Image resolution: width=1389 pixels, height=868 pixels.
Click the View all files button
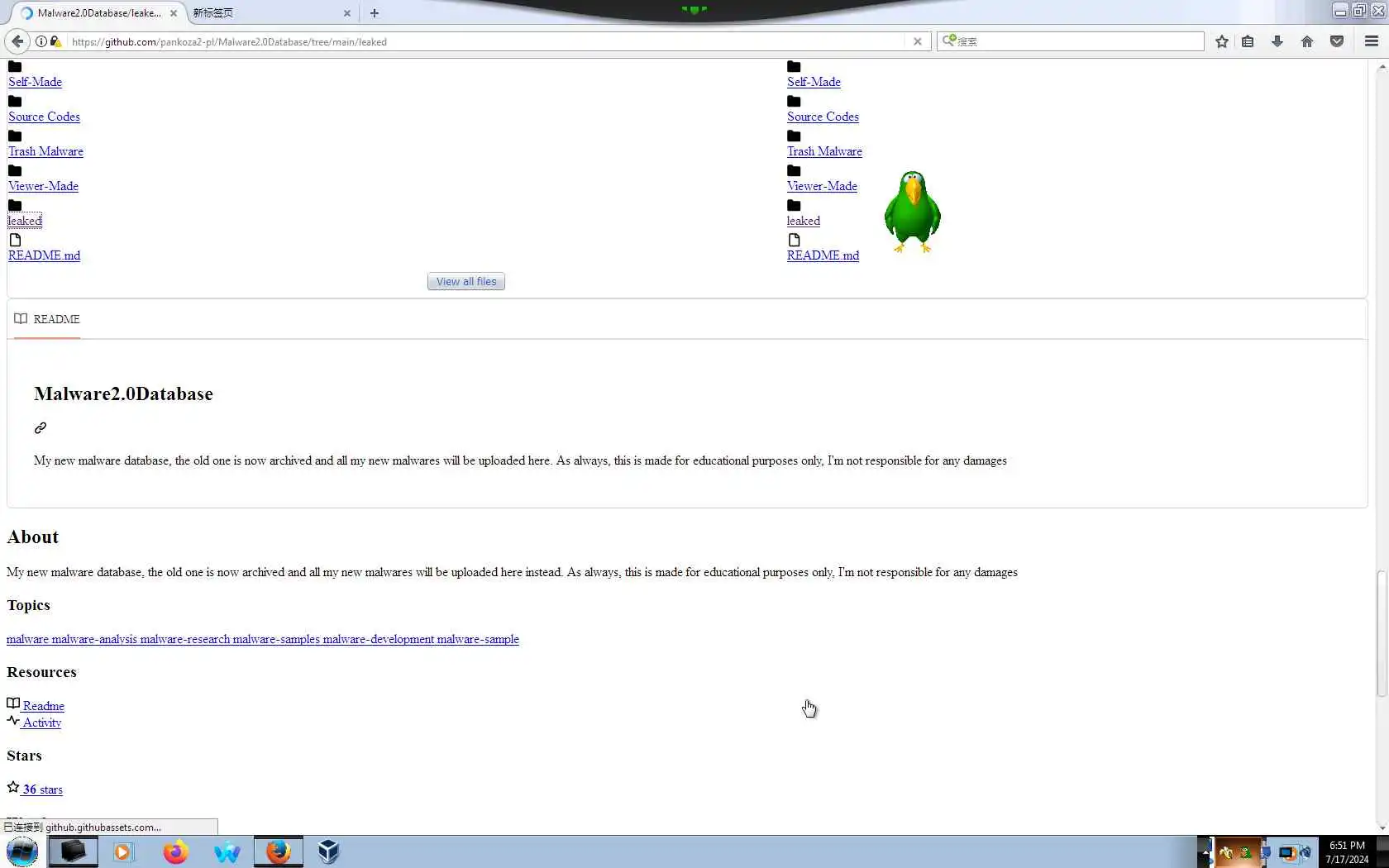466,282
